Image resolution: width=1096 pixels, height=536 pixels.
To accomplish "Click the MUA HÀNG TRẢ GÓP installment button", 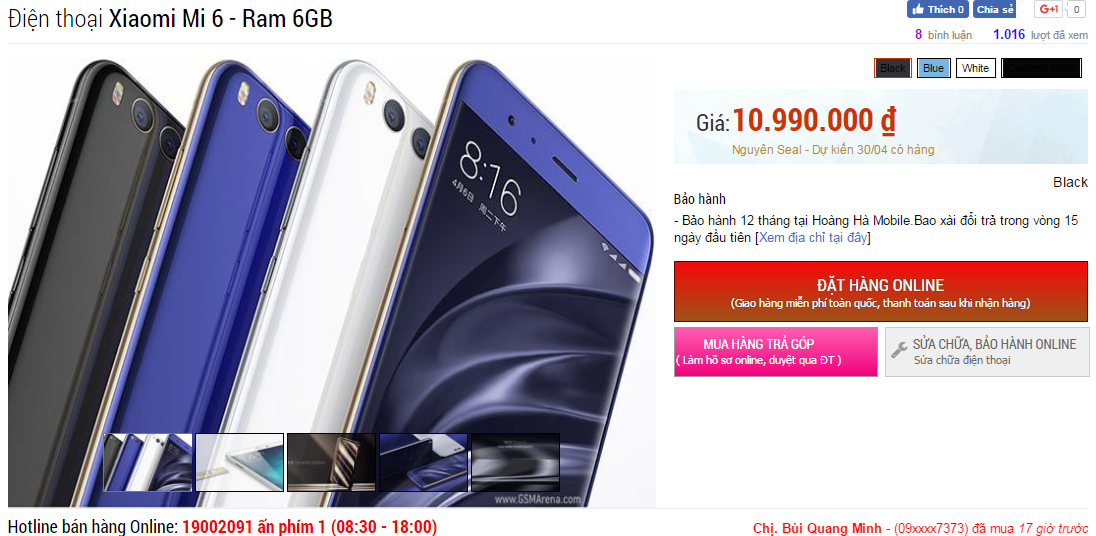I will (775, 352).
